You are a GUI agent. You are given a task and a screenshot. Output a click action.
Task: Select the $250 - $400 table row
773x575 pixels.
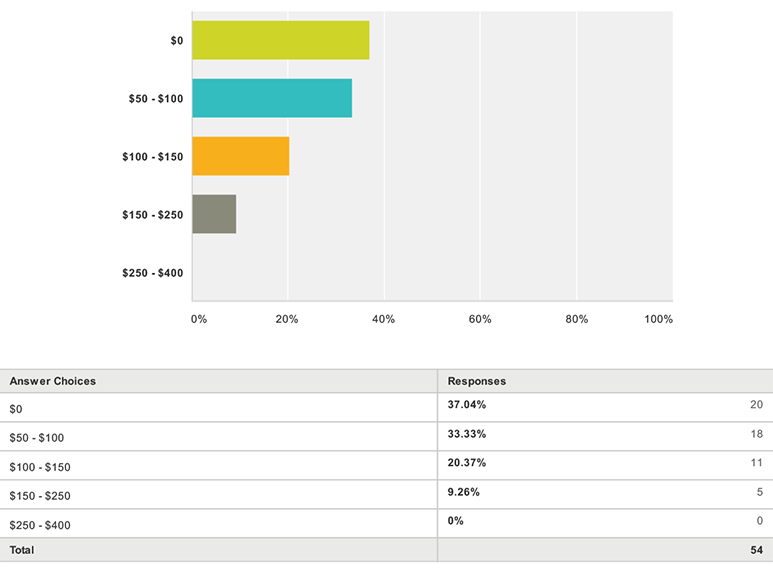click(386, 524)
